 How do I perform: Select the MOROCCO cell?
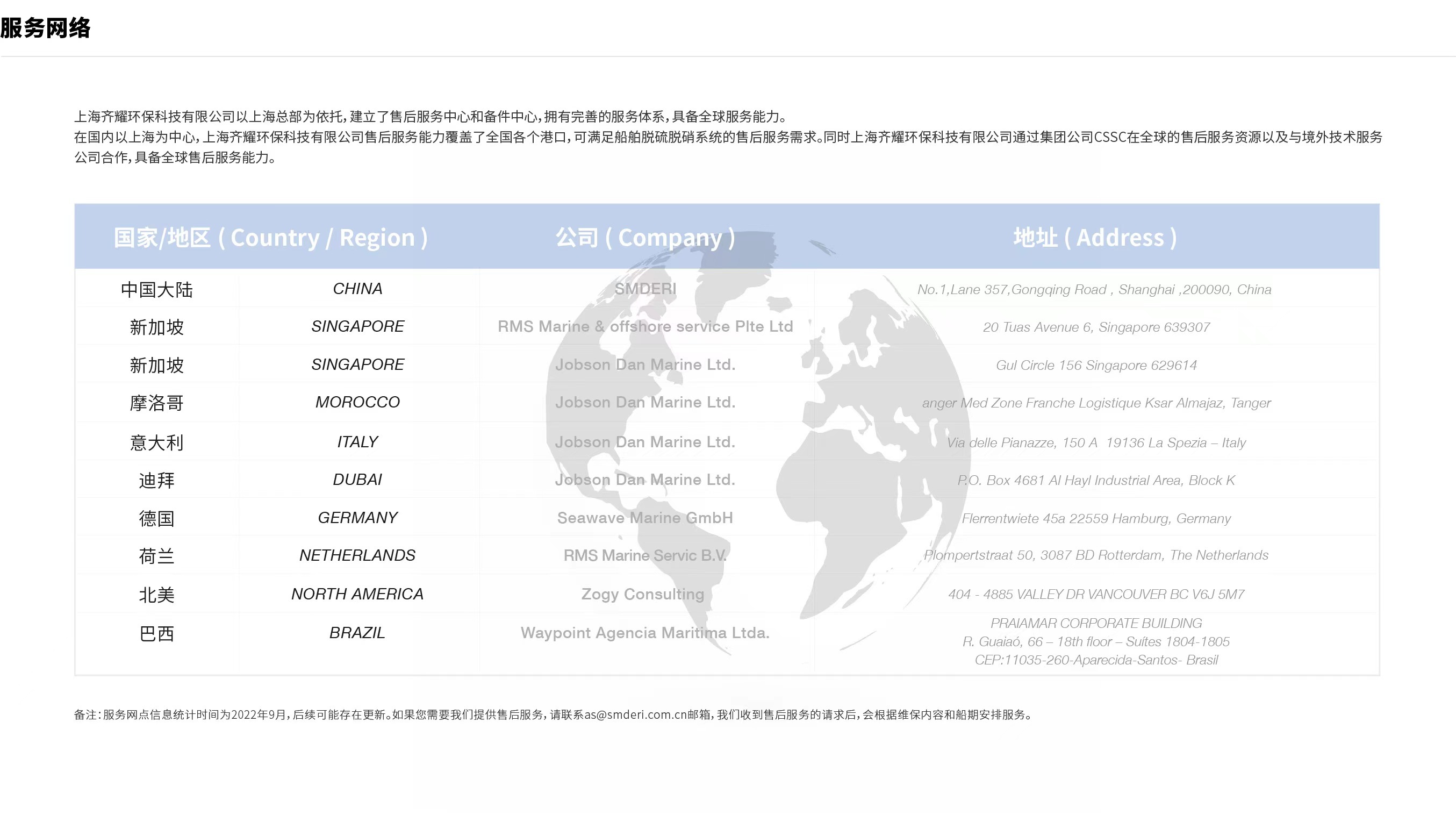coord(357,402)
